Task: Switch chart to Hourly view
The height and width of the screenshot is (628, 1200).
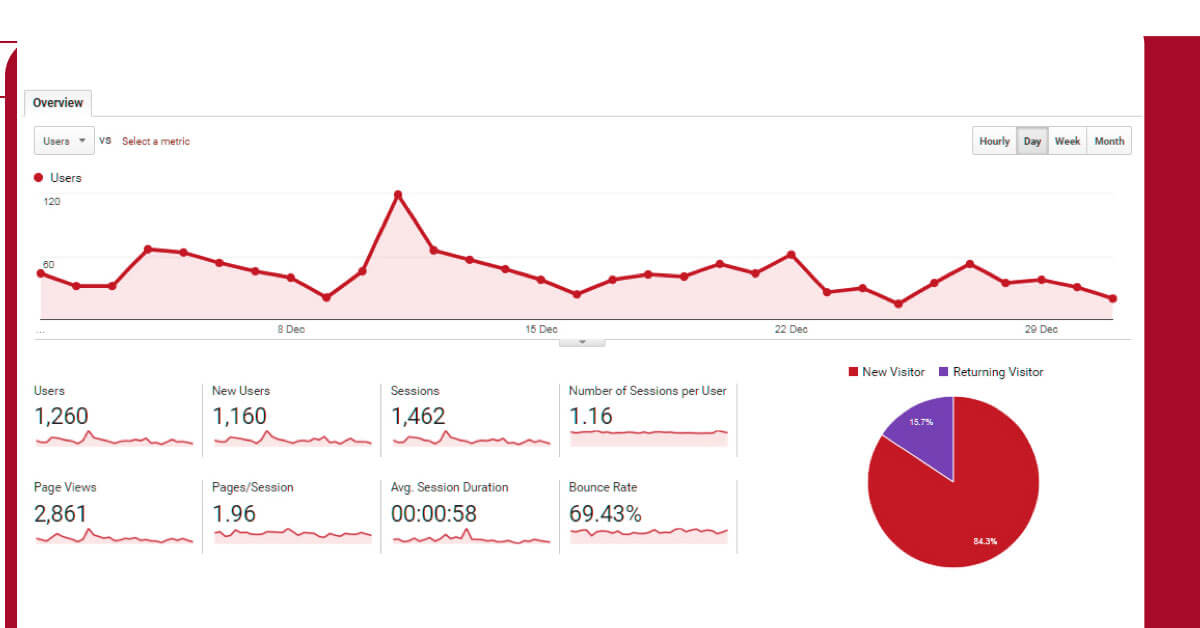Action: (x=994, y=141)
